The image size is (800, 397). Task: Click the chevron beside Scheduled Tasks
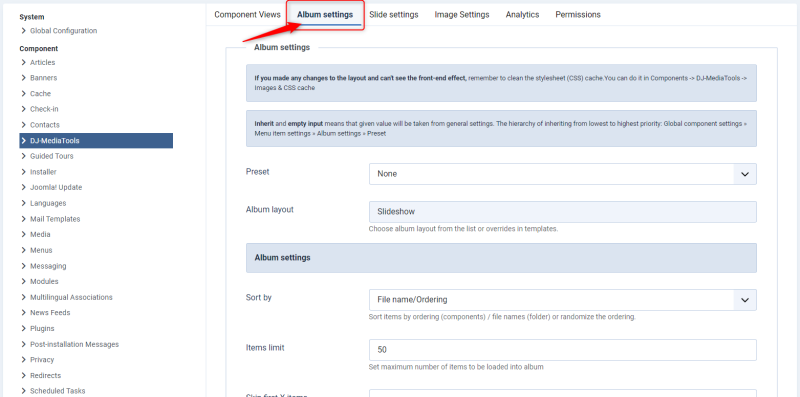pyautogui.click(x=23, y=391)
